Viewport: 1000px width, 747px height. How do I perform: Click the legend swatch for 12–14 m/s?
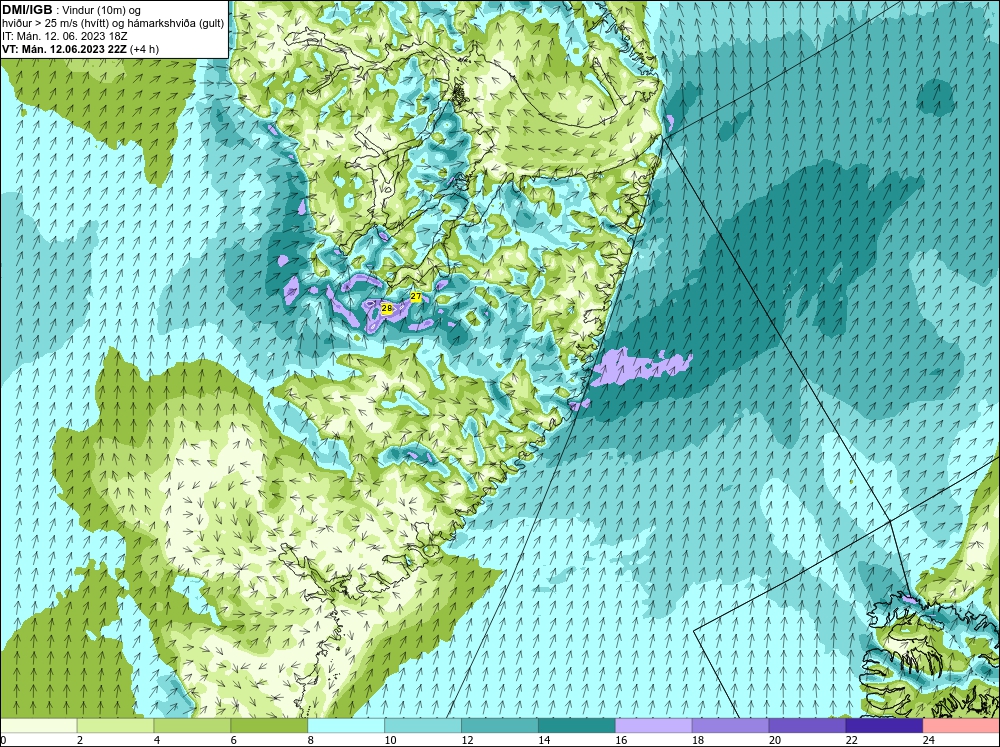click(499, 726)
